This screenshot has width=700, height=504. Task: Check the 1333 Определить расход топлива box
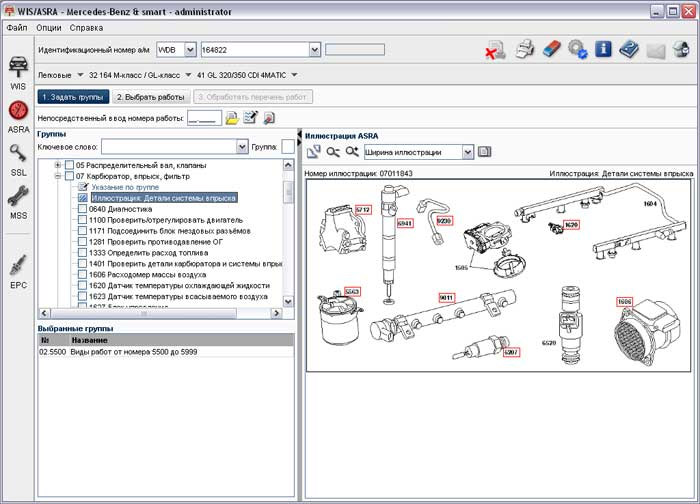tap(82, 252)
